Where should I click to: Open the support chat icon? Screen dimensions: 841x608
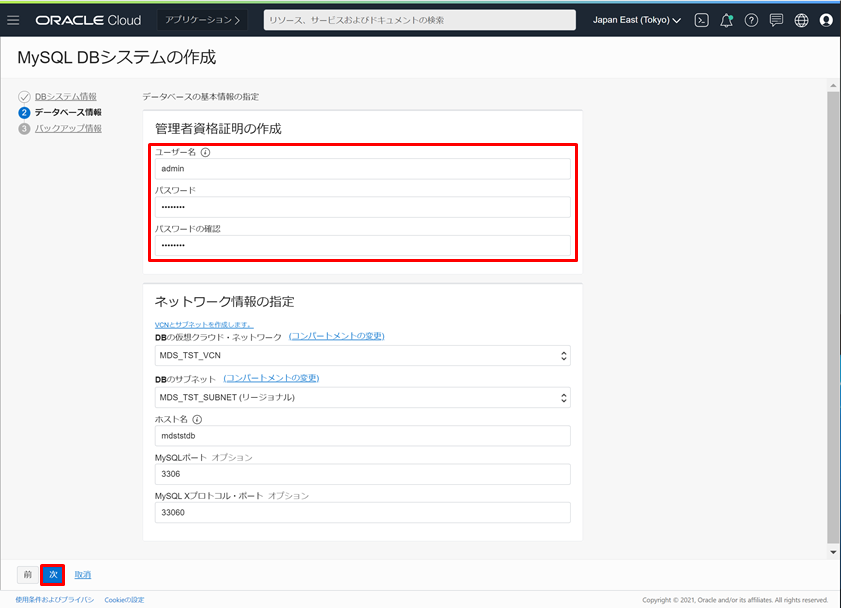click(776, 20)
